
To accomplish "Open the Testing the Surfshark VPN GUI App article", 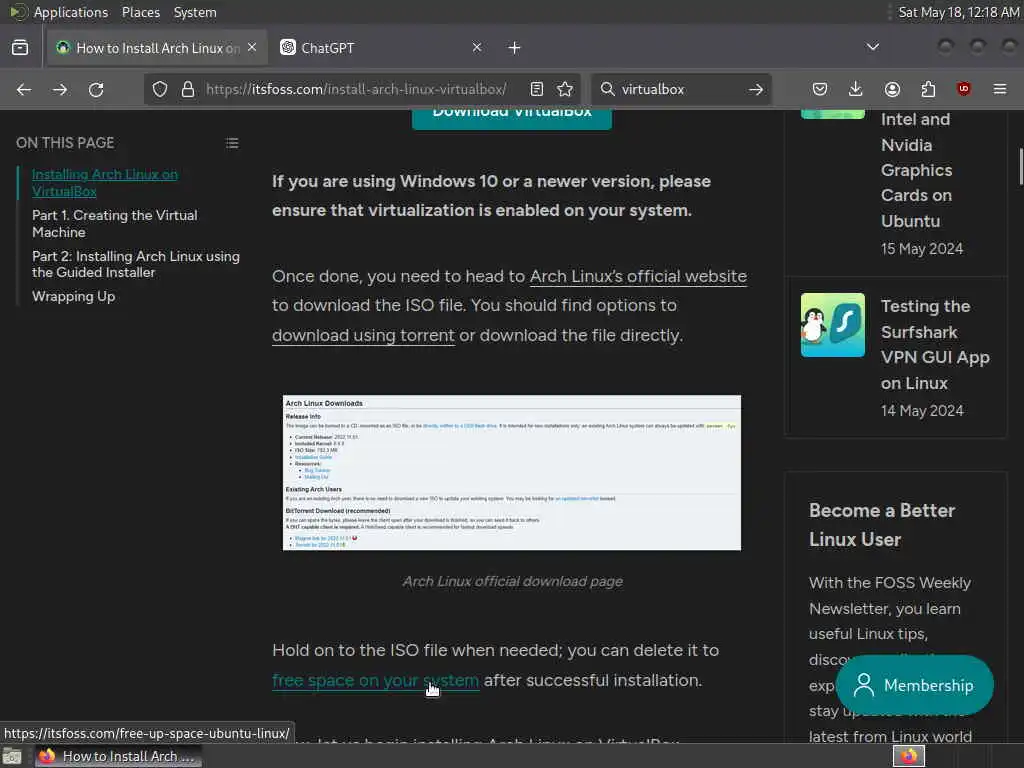I will click(935, 345).
